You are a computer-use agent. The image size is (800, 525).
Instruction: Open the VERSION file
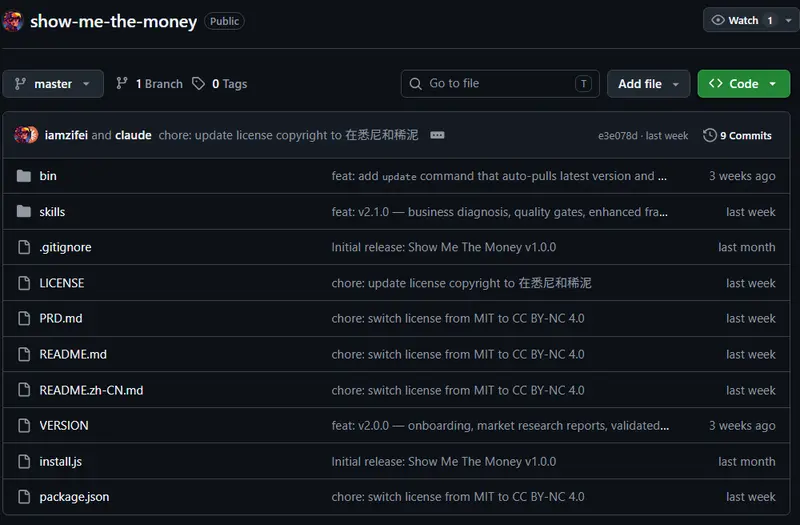[x=64, y=426]
